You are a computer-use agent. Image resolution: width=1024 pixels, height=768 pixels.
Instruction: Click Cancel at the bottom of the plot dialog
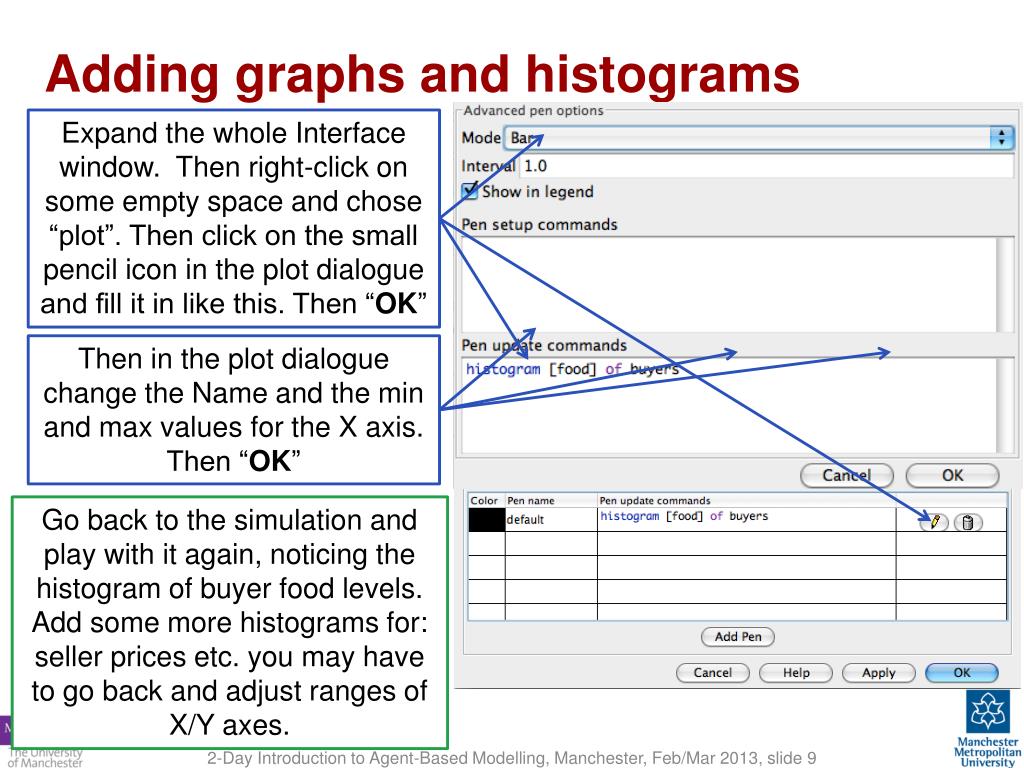click(x=712, y=673)
